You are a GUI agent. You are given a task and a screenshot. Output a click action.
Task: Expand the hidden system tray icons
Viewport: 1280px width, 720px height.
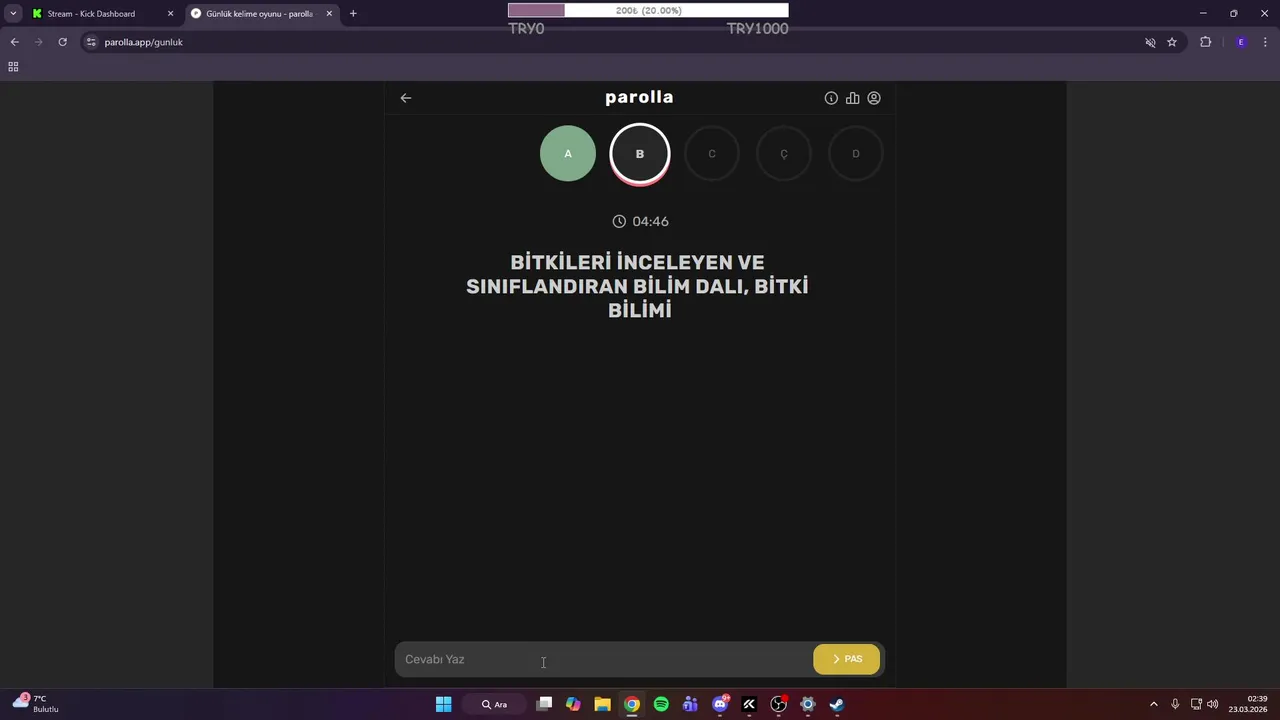(1154, 704)
